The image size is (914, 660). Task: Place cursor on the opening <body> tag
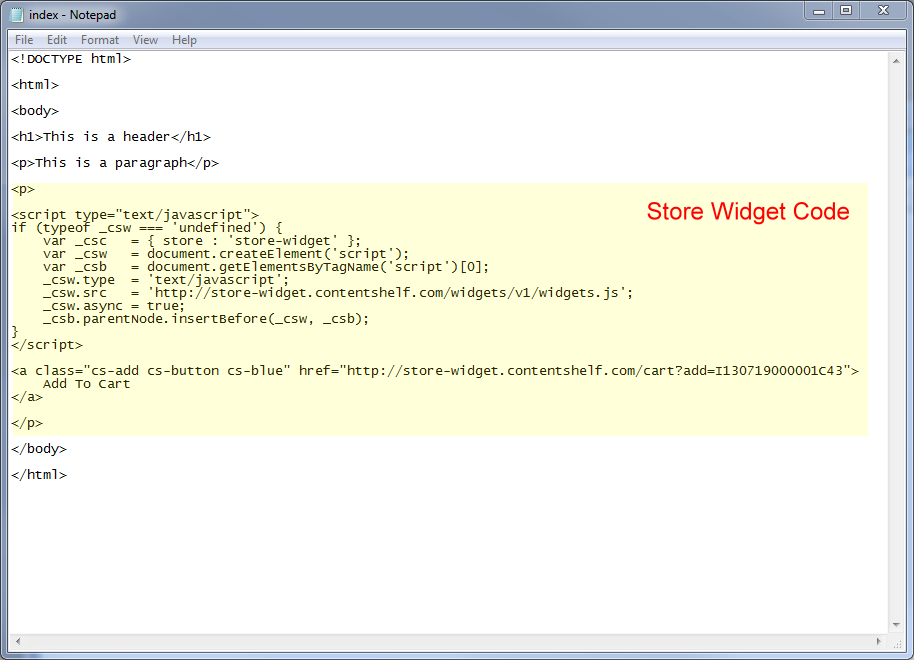pyautogui.click(x=35, y=111)
